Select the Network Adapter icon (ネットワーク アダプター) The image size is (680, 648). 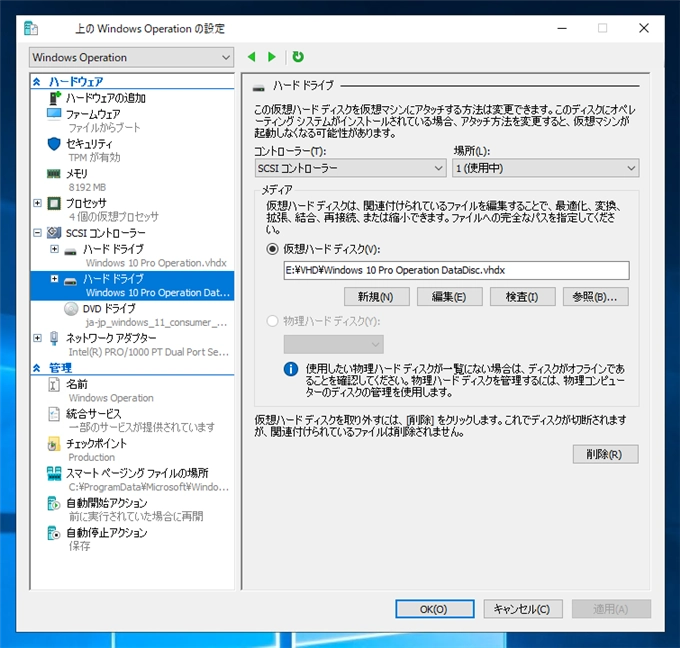(x=54, y=338)
